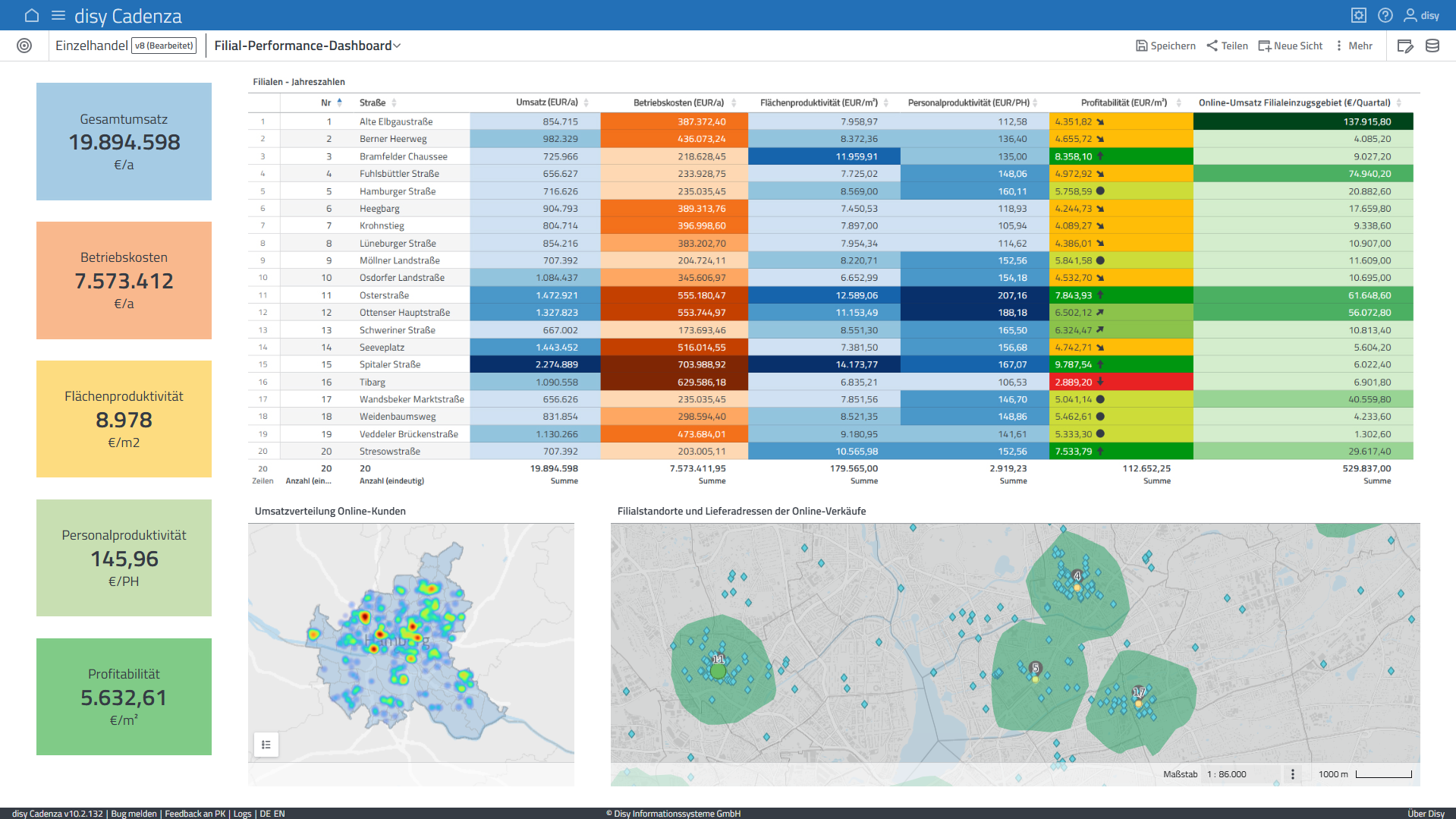Click the edit dashboard design icon
This screenshot has width=1456, height=819.
(x=1404, y=46)
